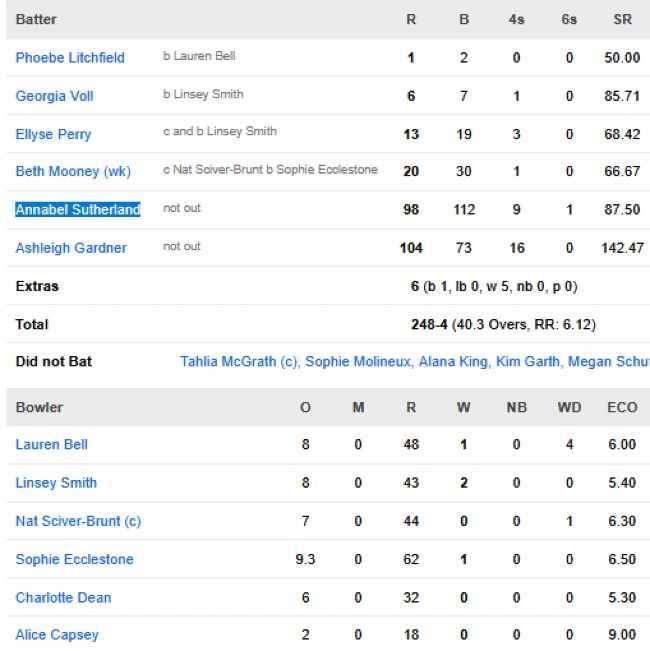Select Alice Capsey bowler link
This screenshot has width=650, height=651.
coord(57,635)
